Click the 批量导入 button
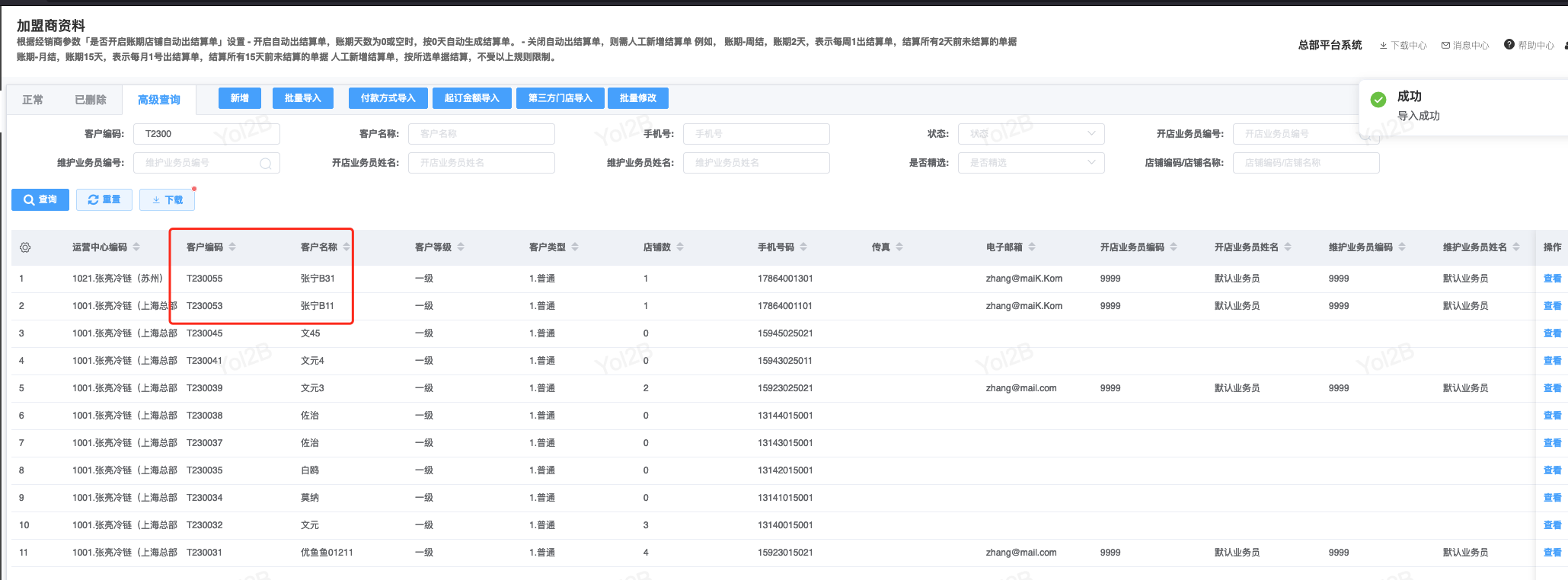This screenshot has width=1568, height=580. [x=303, y=98]
